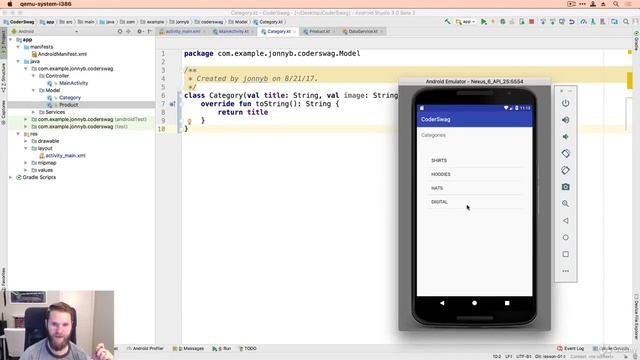640x360 pixels.
Task: Take emulator screenshot camera icon
Action: coord(565,187)
